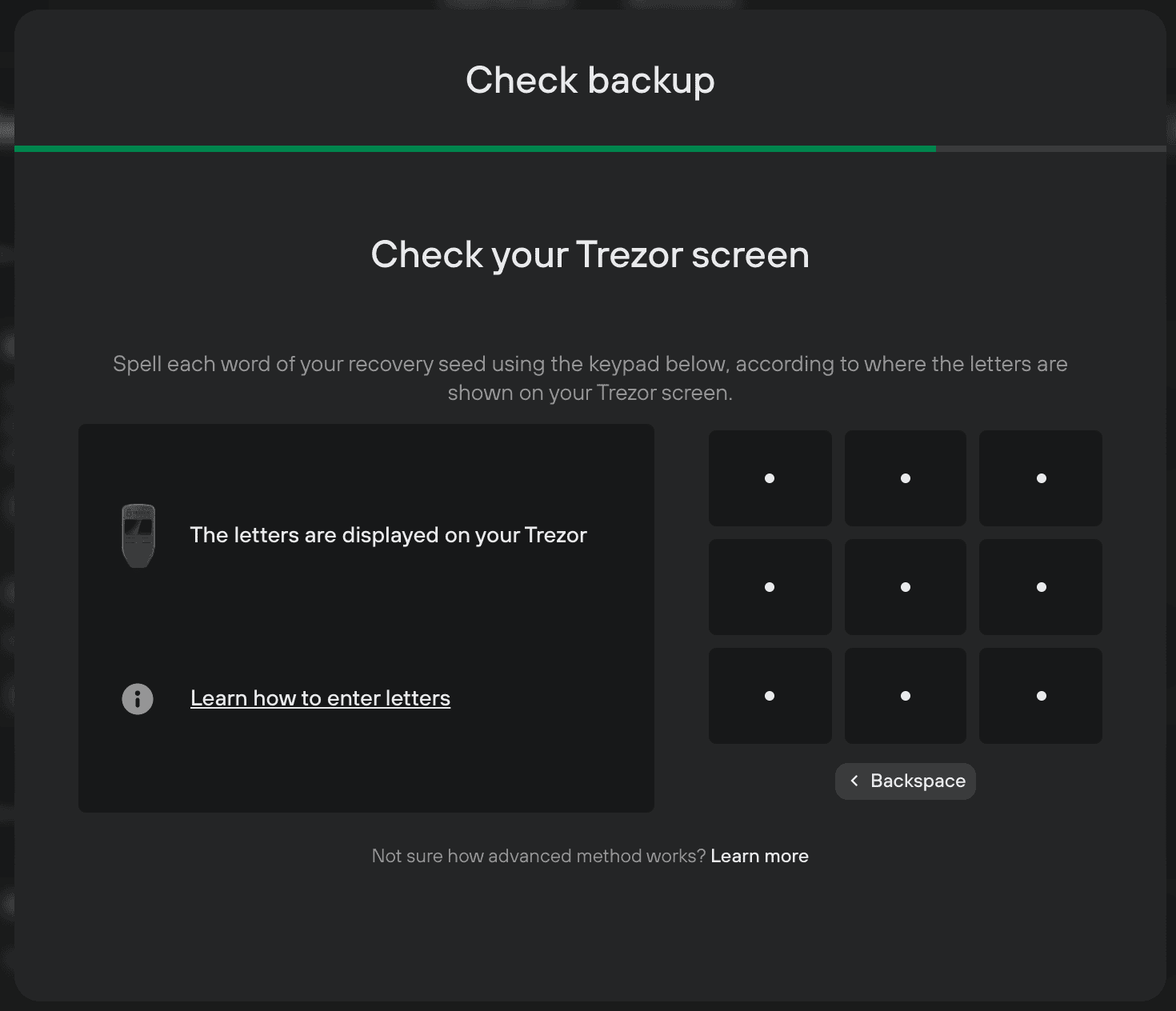Click the bottom-right keypad dot button
This screenshot has height=1011, width=1176.
point(1041,696)
